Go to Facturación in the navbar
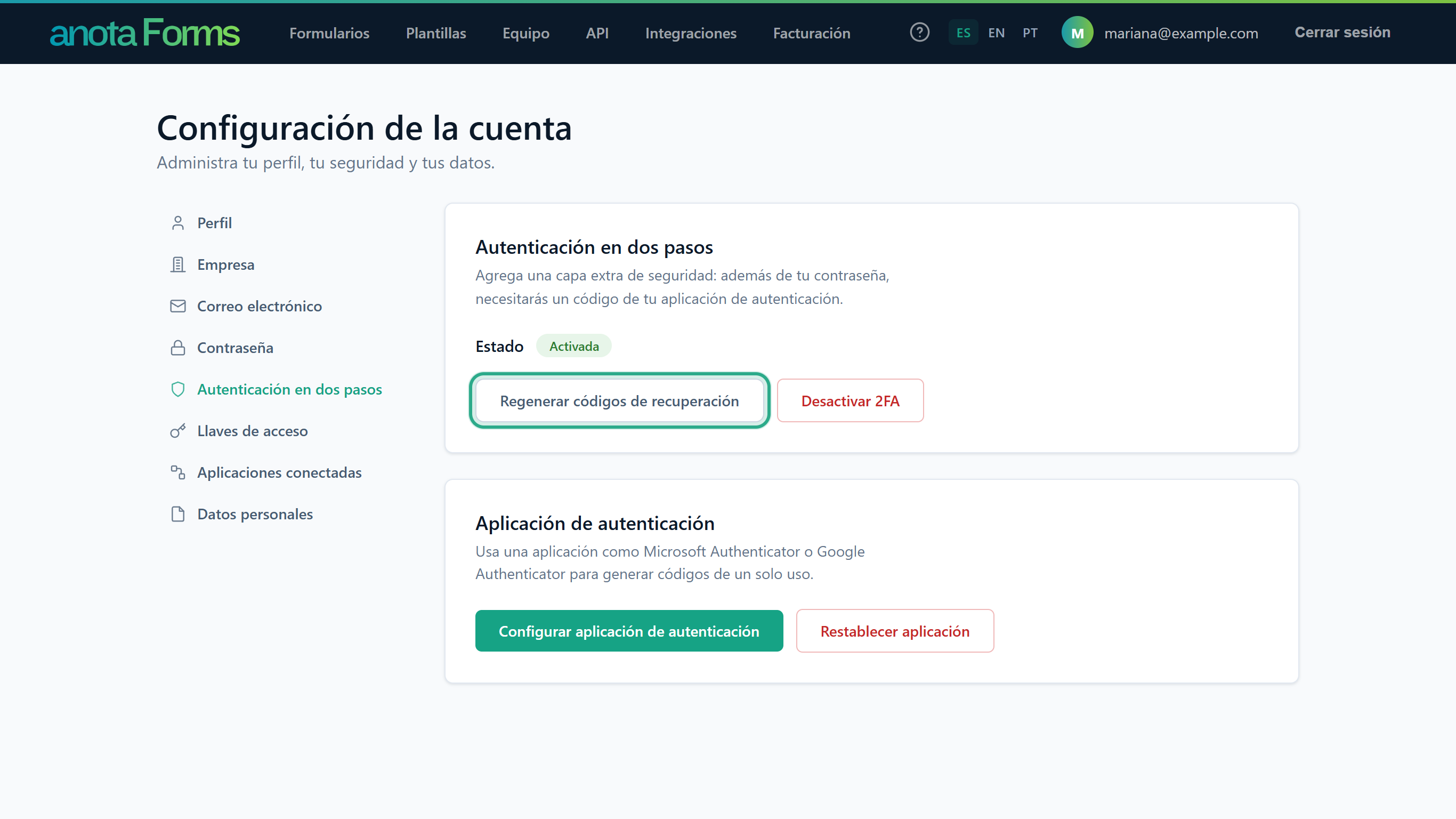 tap(811, 33)
